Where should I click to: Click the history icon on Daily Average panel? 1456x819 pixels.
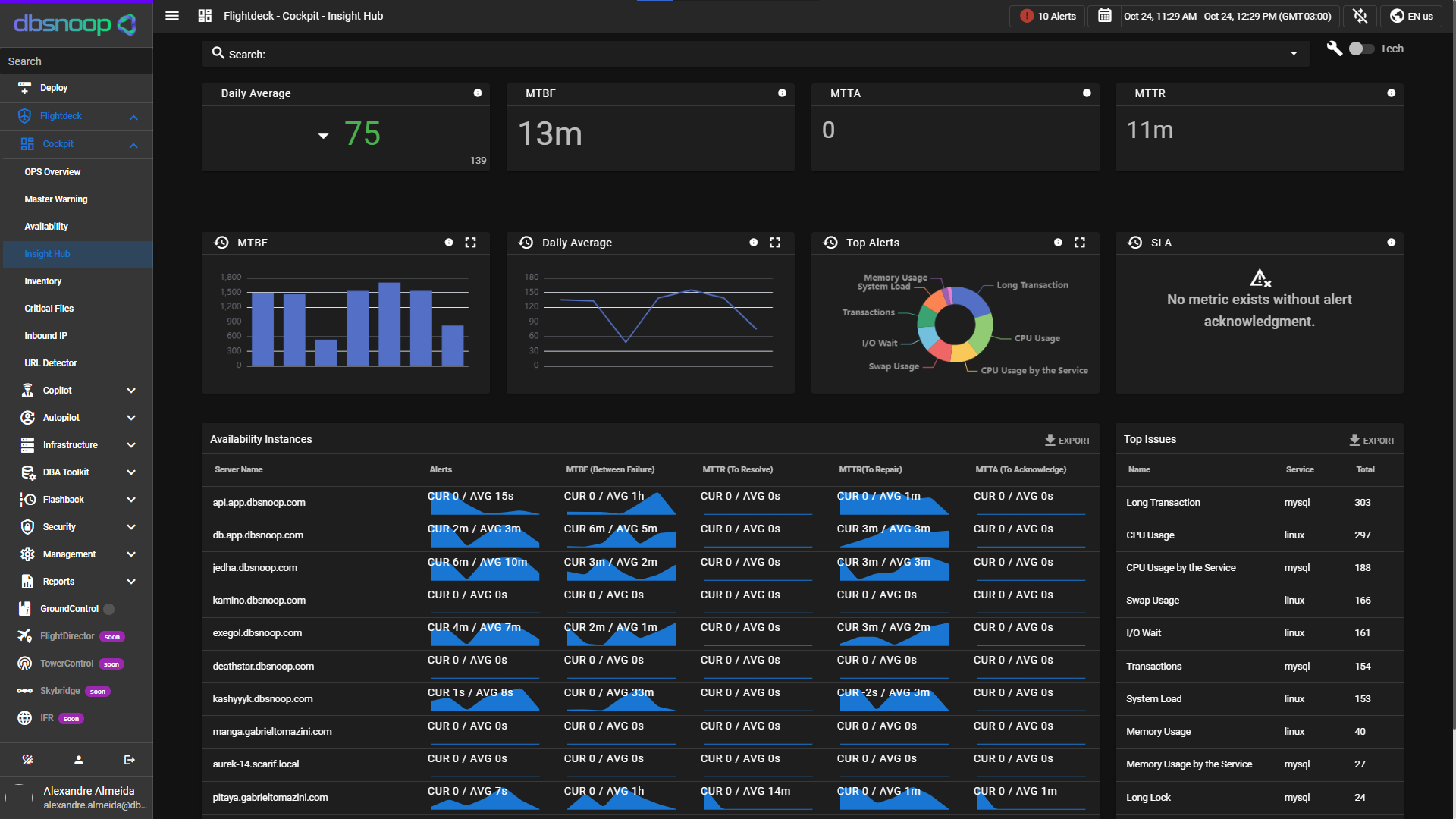click(526, 243)
